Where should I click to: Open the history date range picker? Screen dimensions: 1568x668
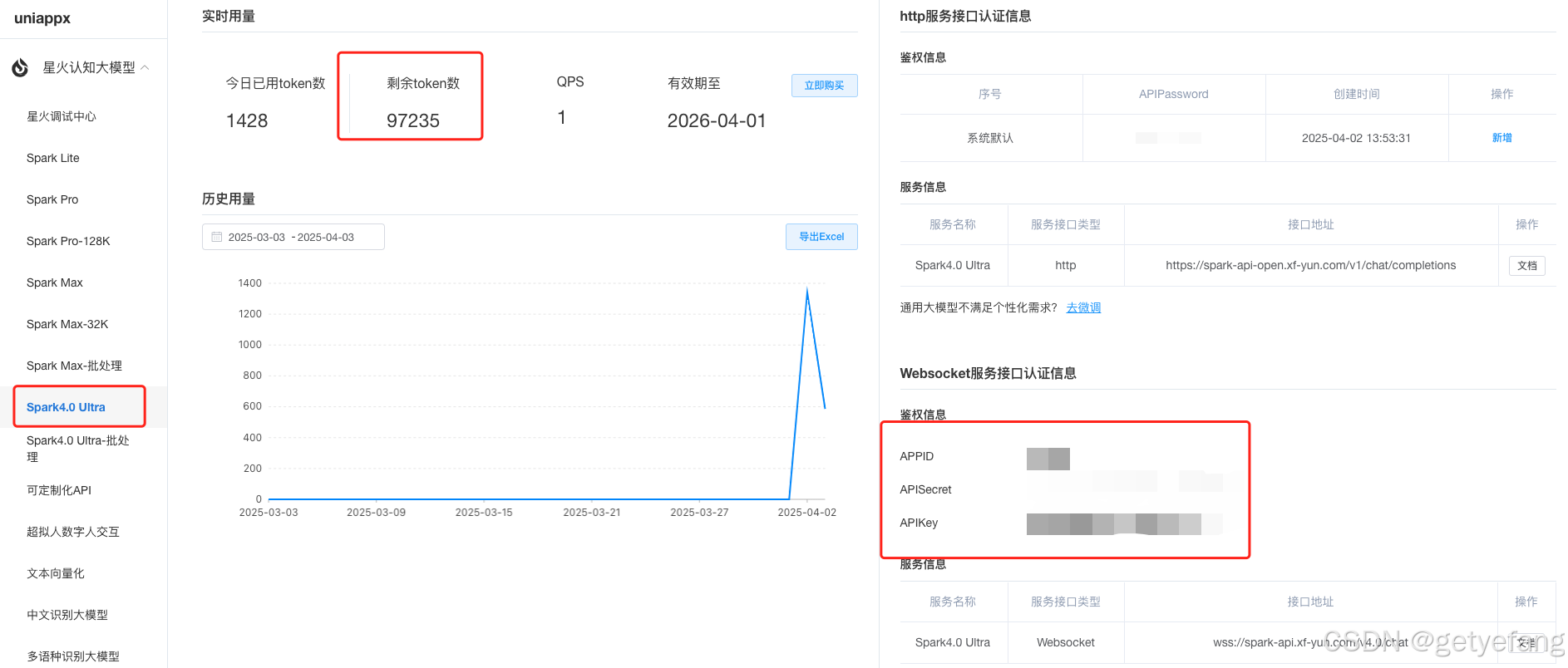(293, 237)
